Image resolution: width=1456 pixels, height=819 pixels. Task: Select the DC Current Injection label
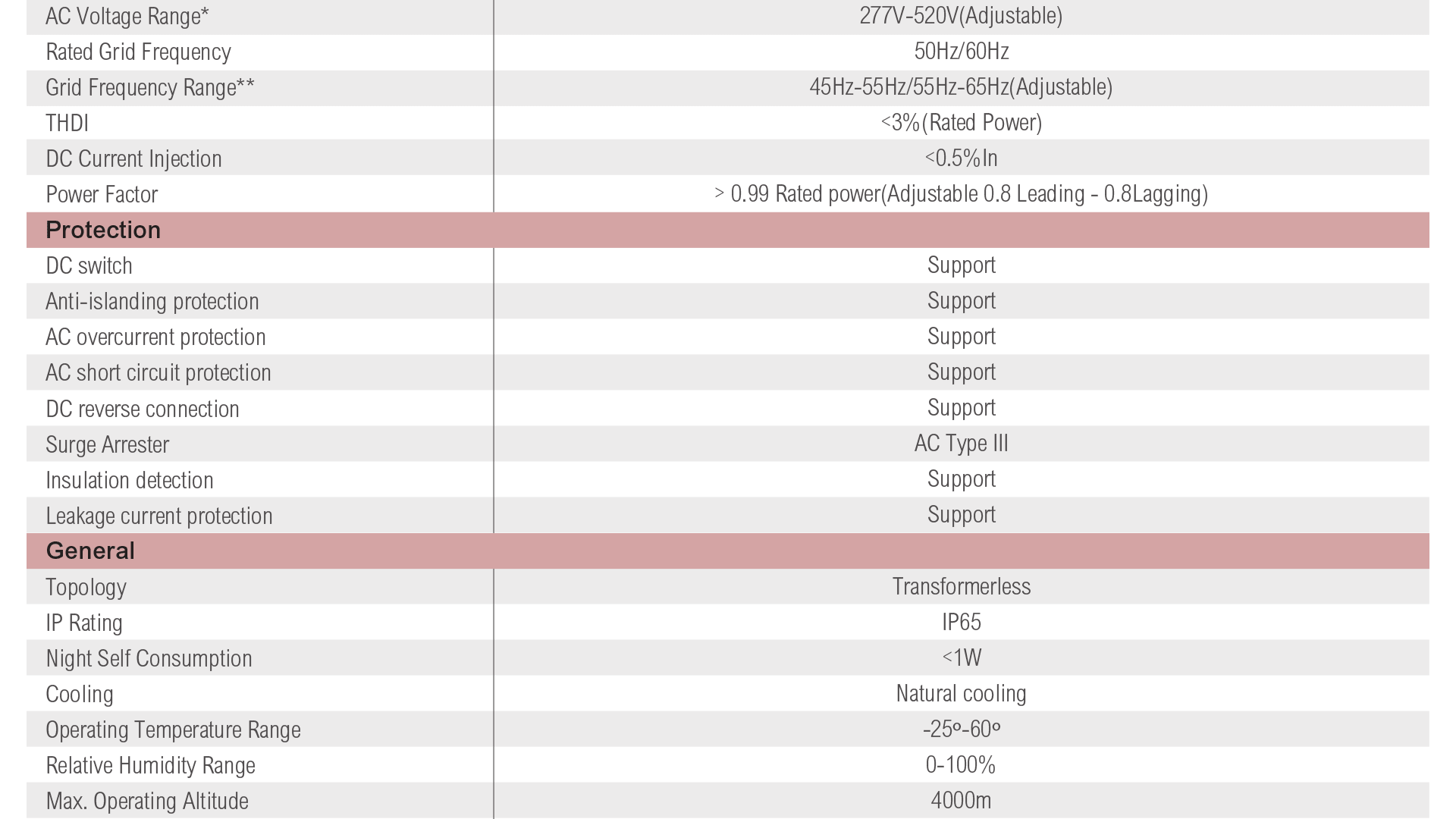(x=133, y=158)
